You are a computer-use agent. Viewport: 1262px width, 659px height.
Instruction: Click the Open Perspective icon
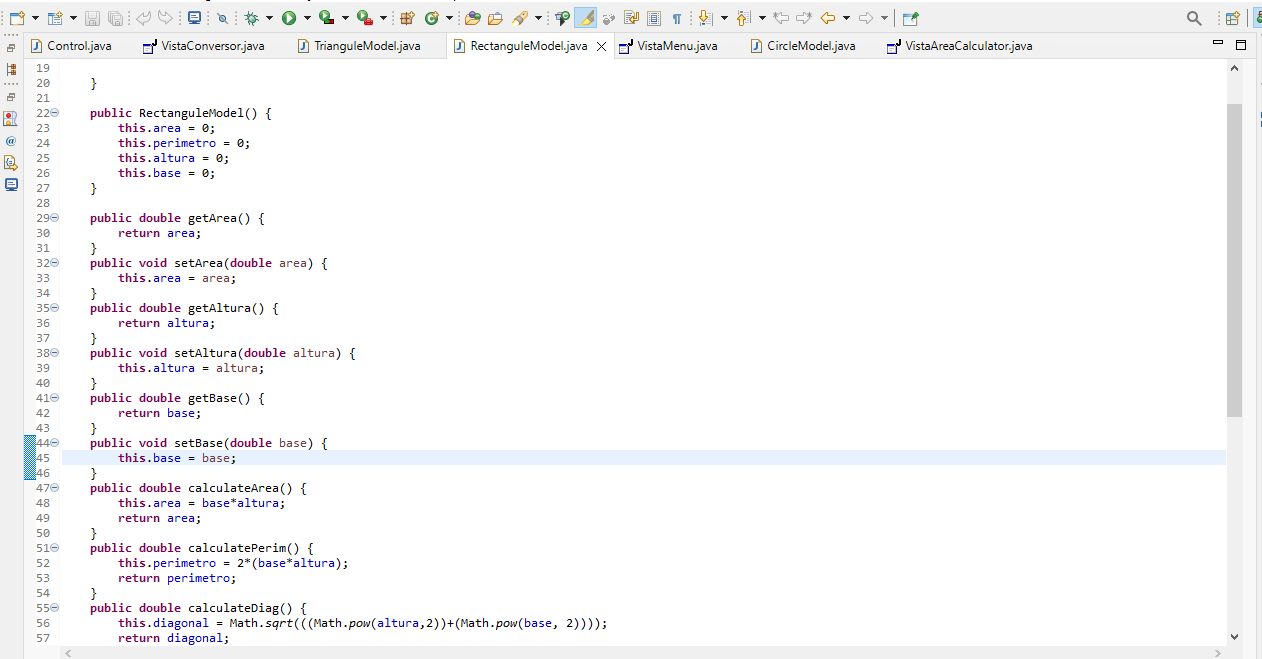1232,18
